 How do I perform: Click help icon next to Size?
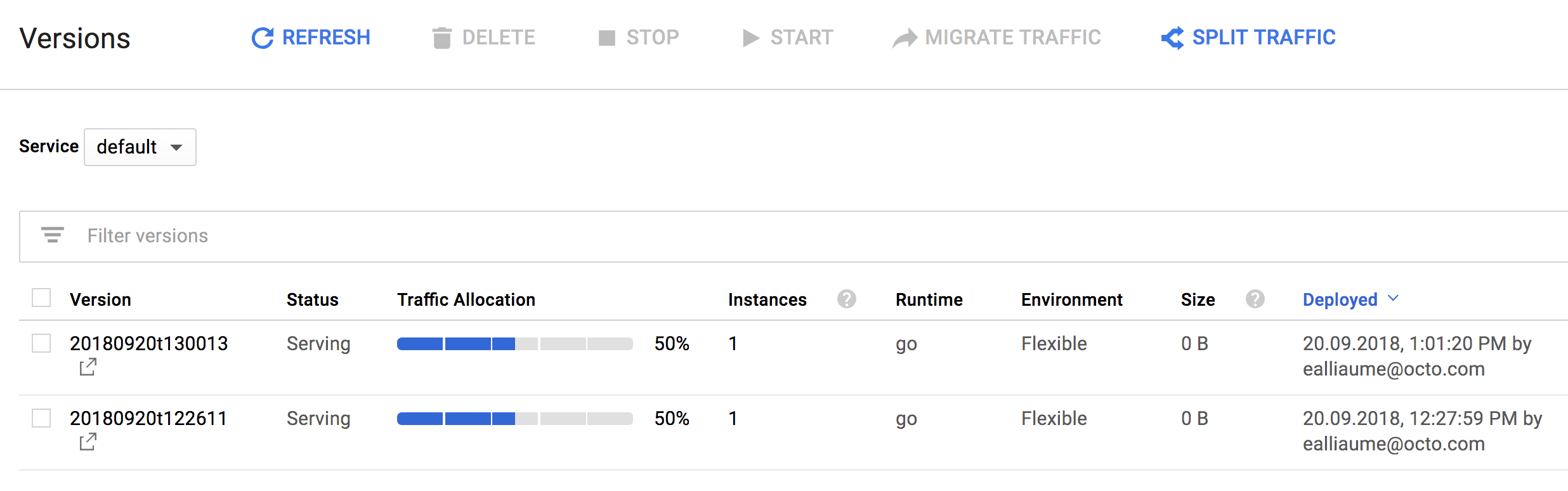[1255, 299]
